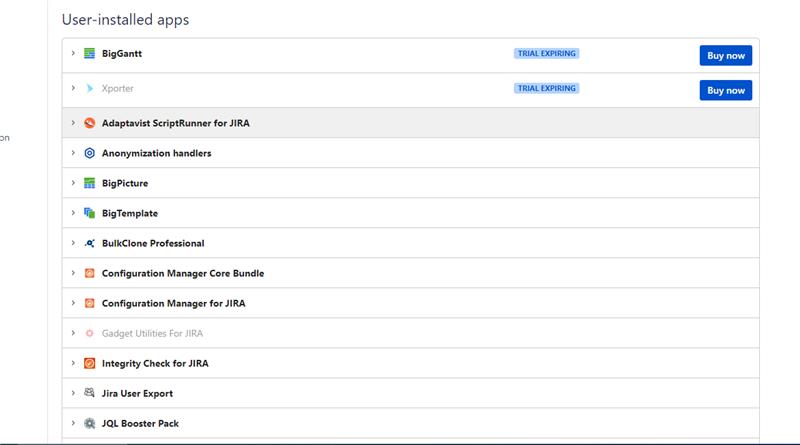Expand the BigTemplate row chevron
Image resolution: width=800 pixels, height=445 pixels.
pyautogui.click(x=73, y=213)
